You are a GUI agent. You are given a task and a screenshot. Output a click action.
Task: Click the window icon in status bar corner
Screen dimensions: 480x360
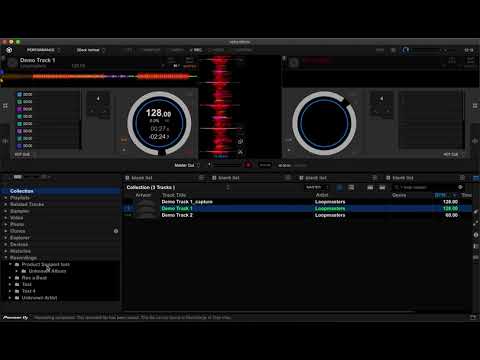[x=473, y=318]
